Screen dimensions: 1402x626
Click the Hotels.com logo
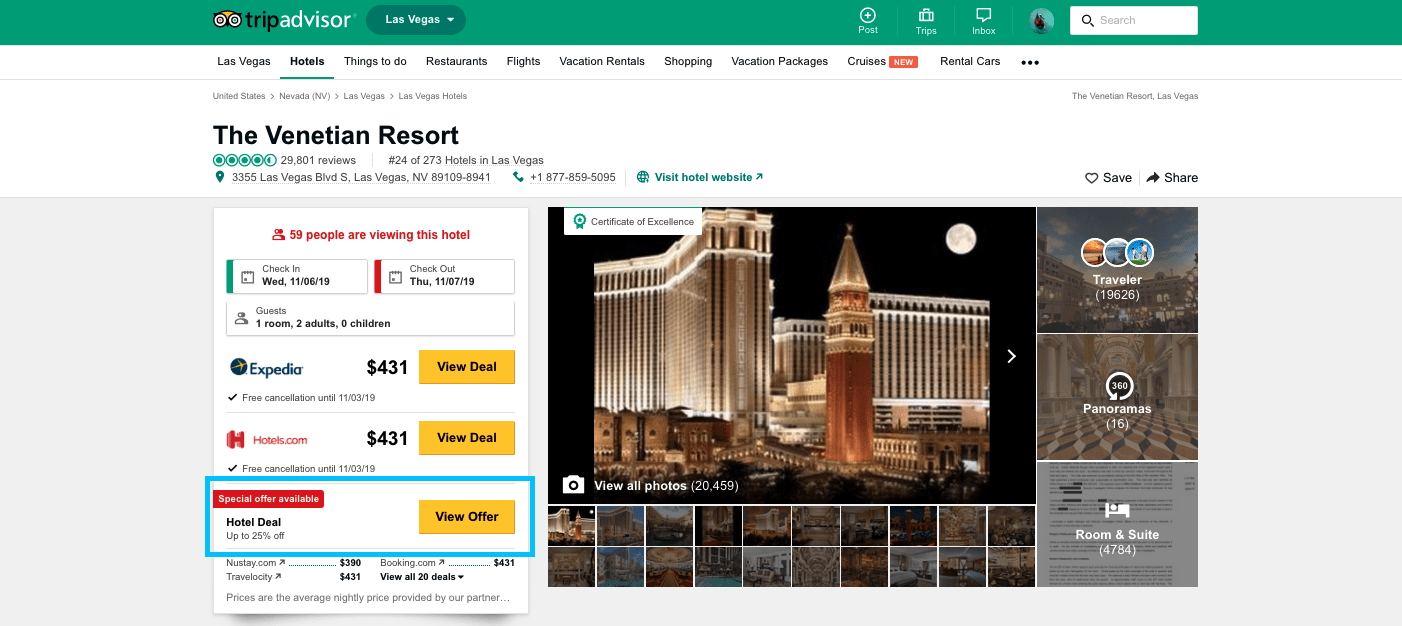pyautogui.click(x=267, y=439)
